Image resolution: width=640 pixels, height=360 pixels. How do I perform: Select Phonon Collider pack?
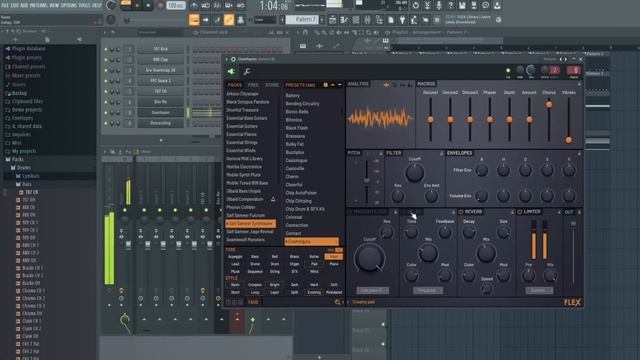(x=241, y=207)
